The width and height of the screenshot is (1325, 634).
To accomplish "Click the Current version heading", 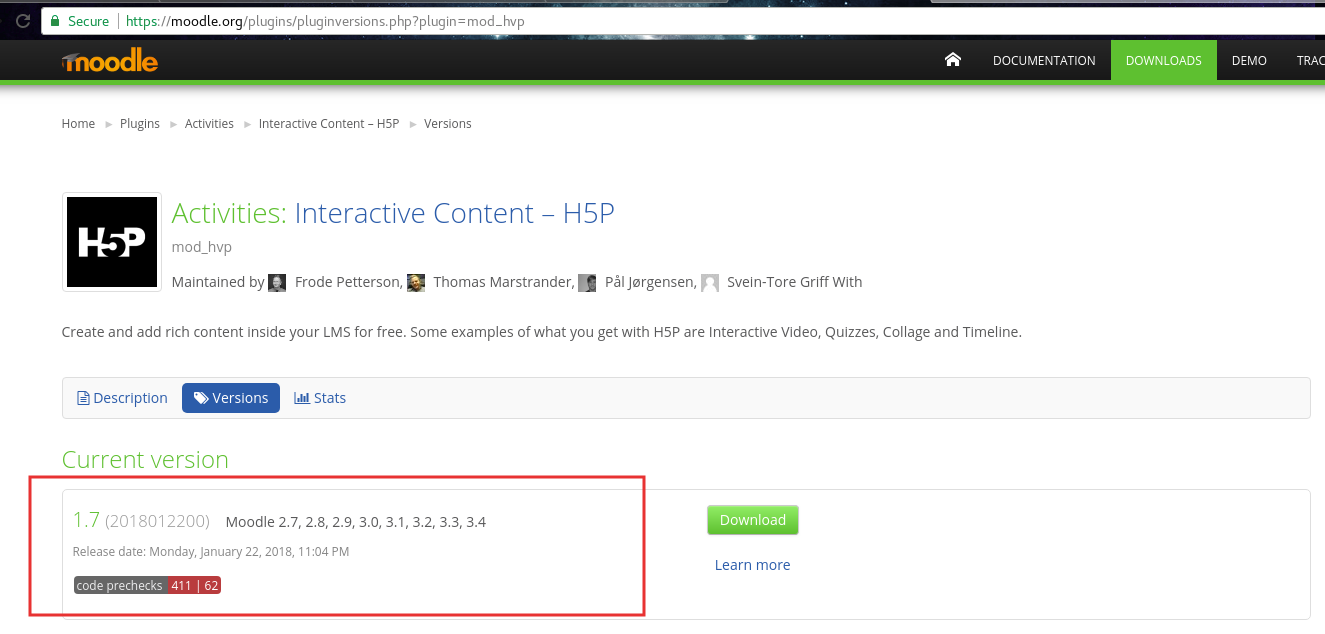I will click(145, 459).
